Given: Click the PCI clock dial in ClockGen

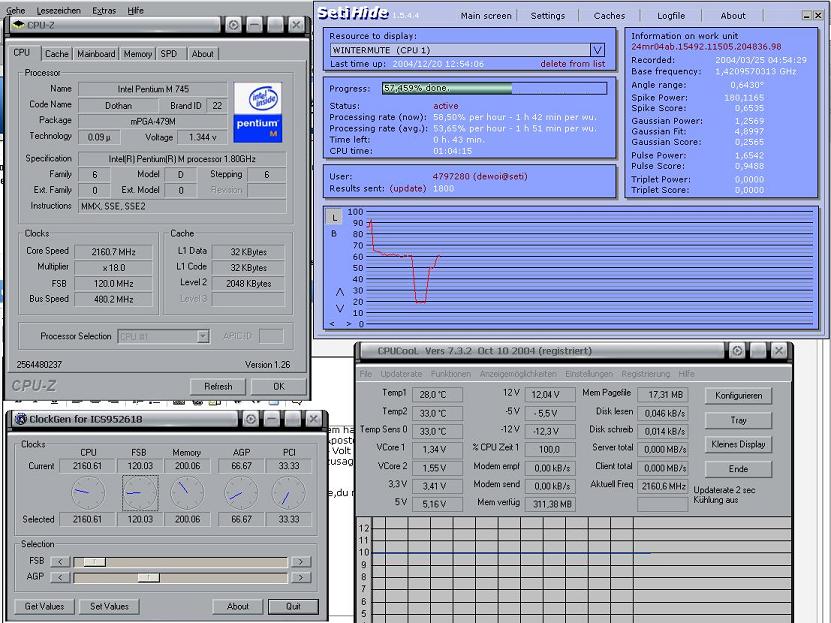Looking at the screenshot, I should point(288,493).
